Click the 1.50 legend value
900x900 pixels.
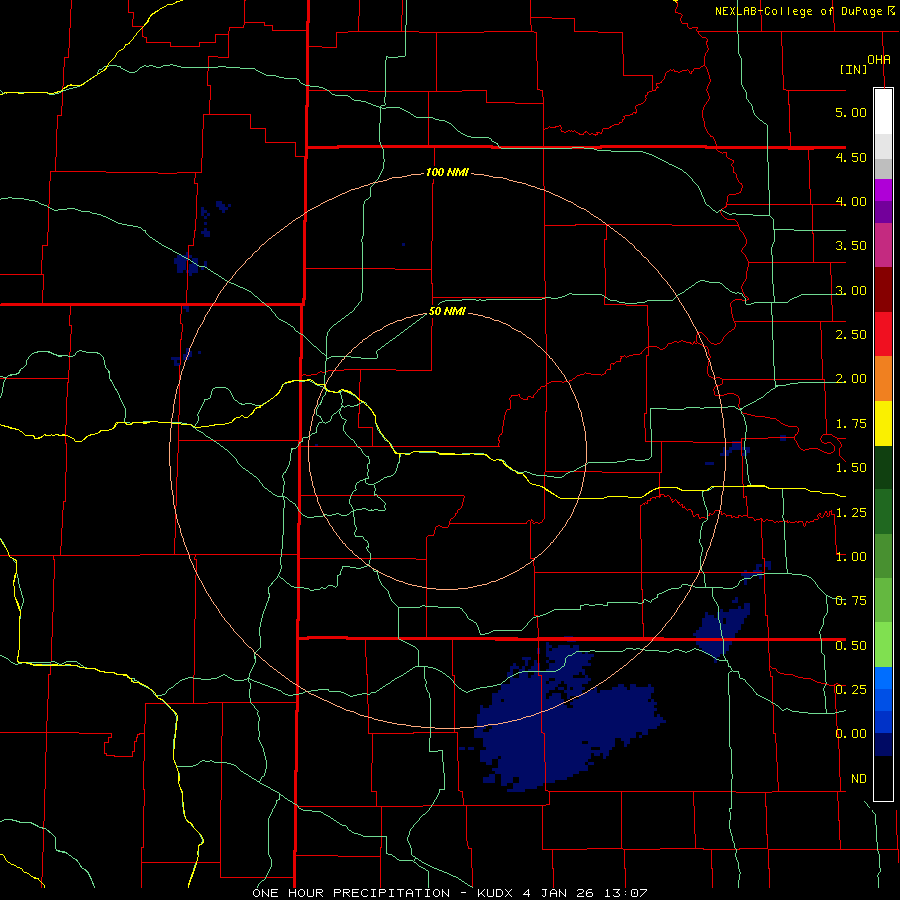851,468
